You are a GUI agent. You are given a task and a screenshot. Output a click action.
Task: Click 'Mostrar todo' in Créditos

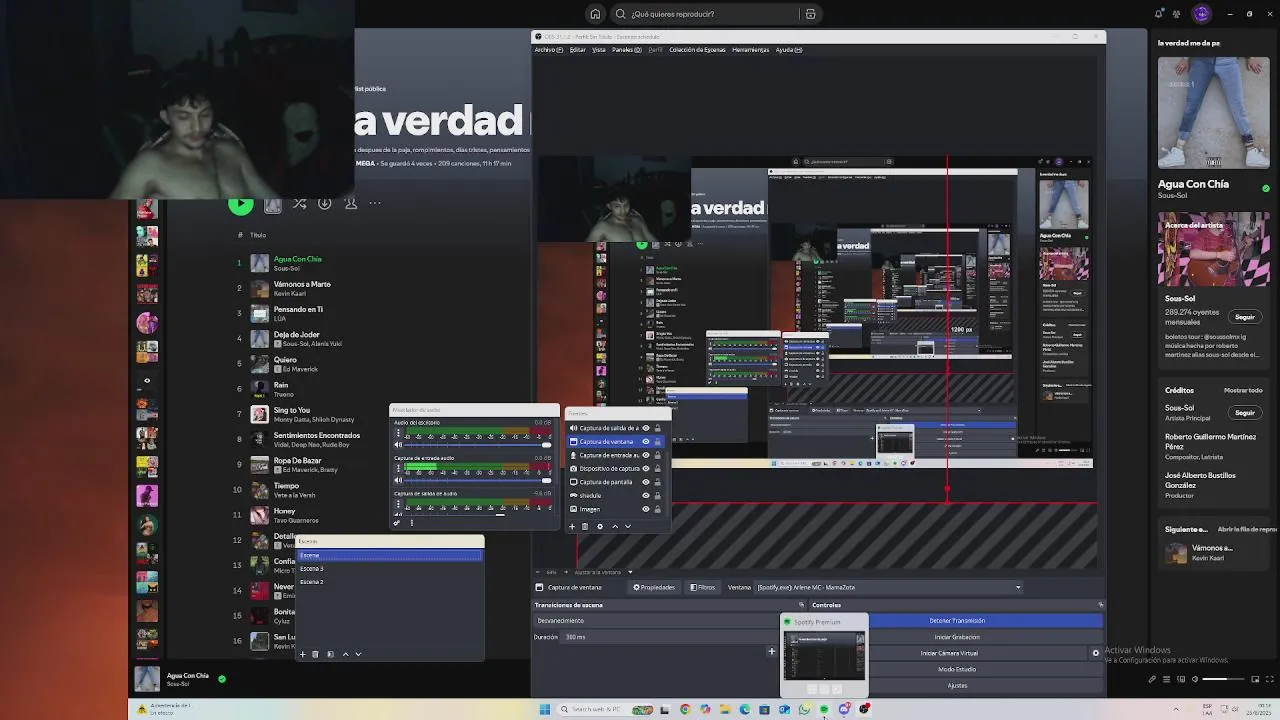(1243, 390)
